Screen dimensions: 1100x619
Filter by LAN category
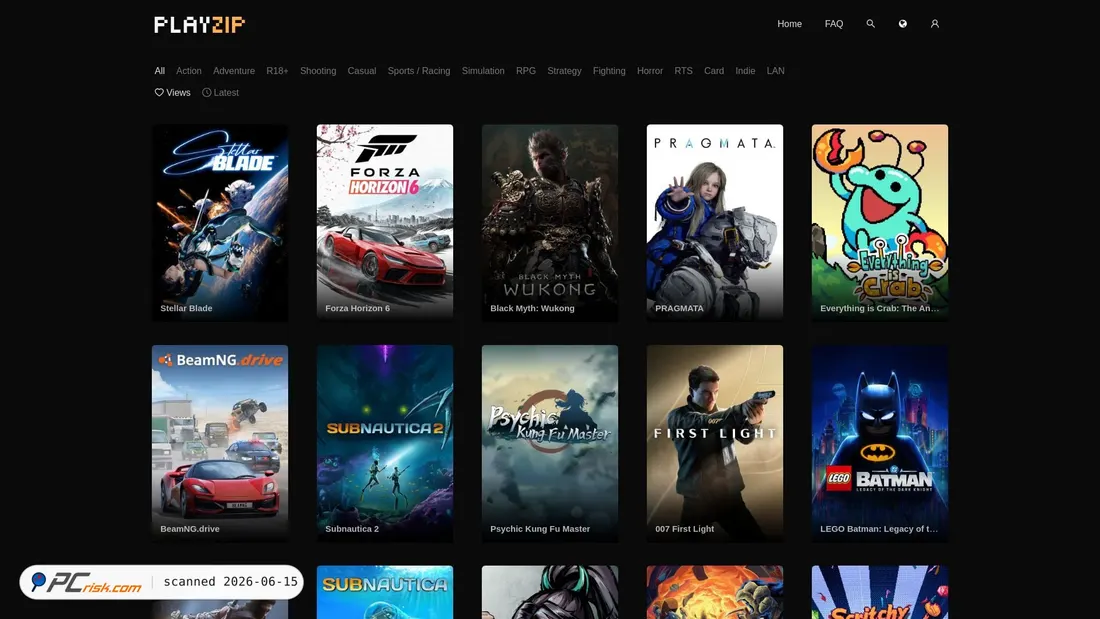point(775,71)
